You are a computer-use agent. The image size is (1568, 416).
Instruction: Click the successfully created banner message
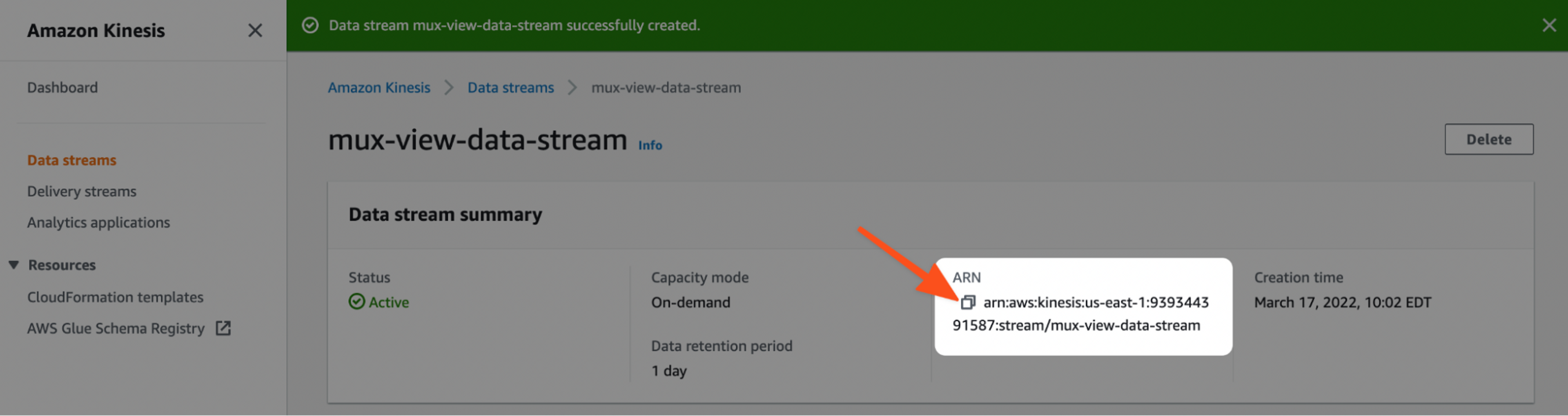(514, 25)
